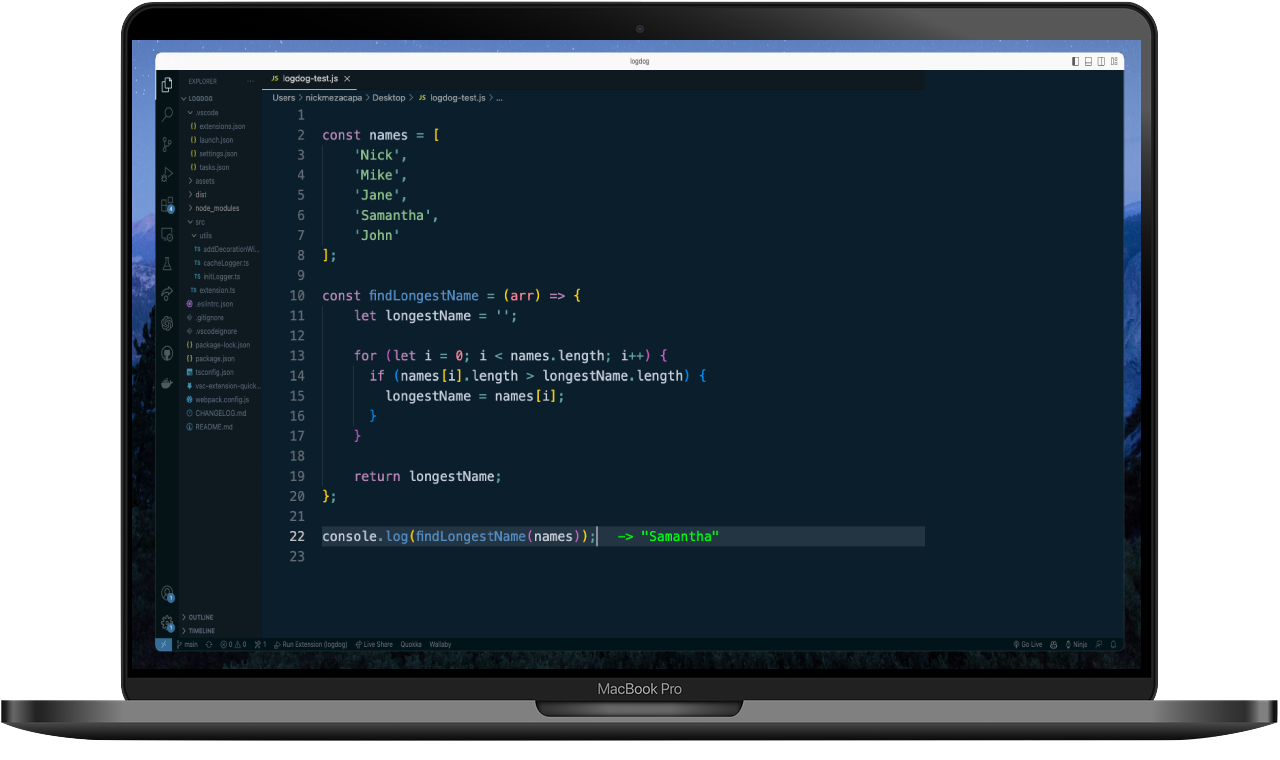Click Desktop in the breadcrumb
This screenshot has height=760, width=1280.
click(x=389, y=98)
